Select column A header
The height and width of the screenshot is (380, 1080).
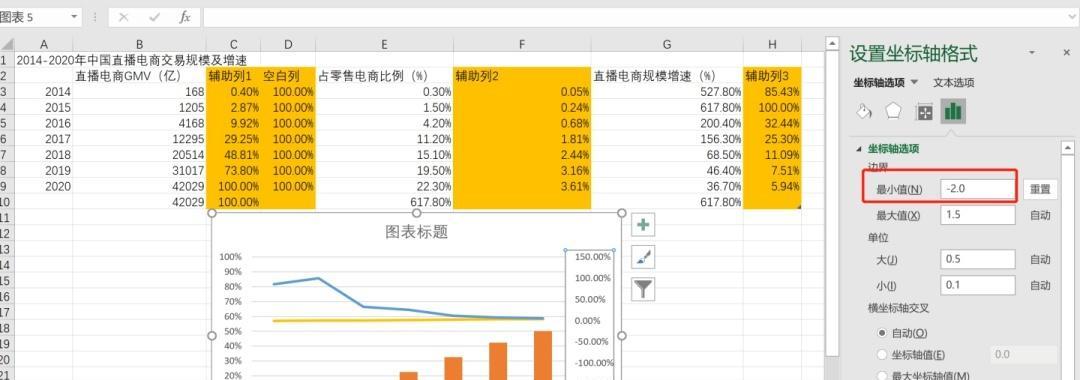coord(43,45)
